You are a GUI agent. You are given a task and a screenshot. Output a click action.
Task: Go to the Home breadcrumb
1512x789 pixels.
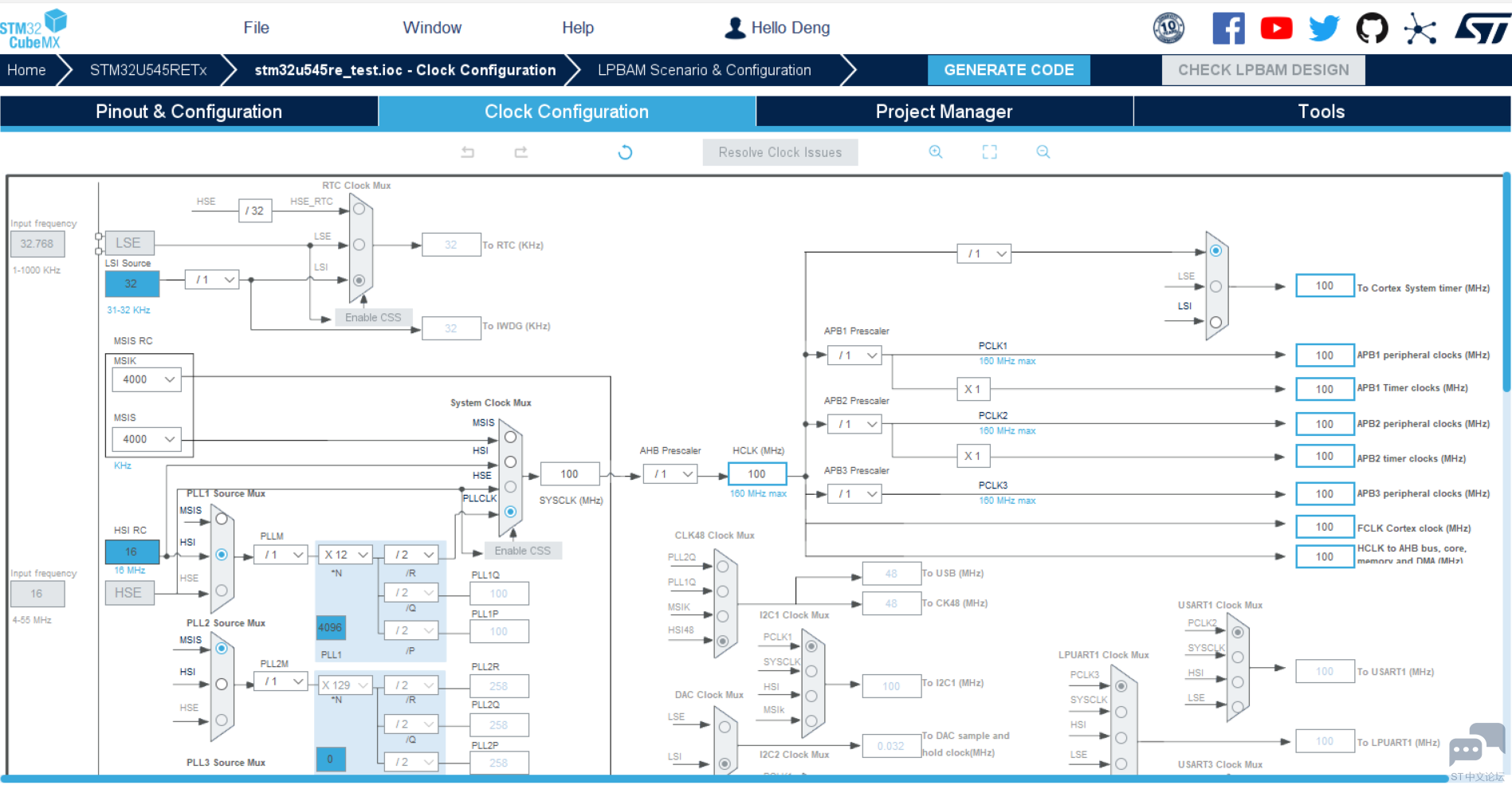[26, 70]
